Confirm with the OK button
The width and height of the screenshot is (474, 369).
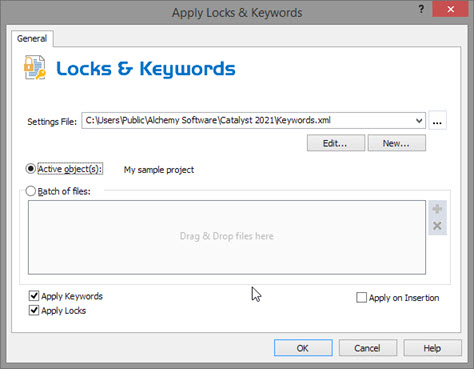coord(303,348)
